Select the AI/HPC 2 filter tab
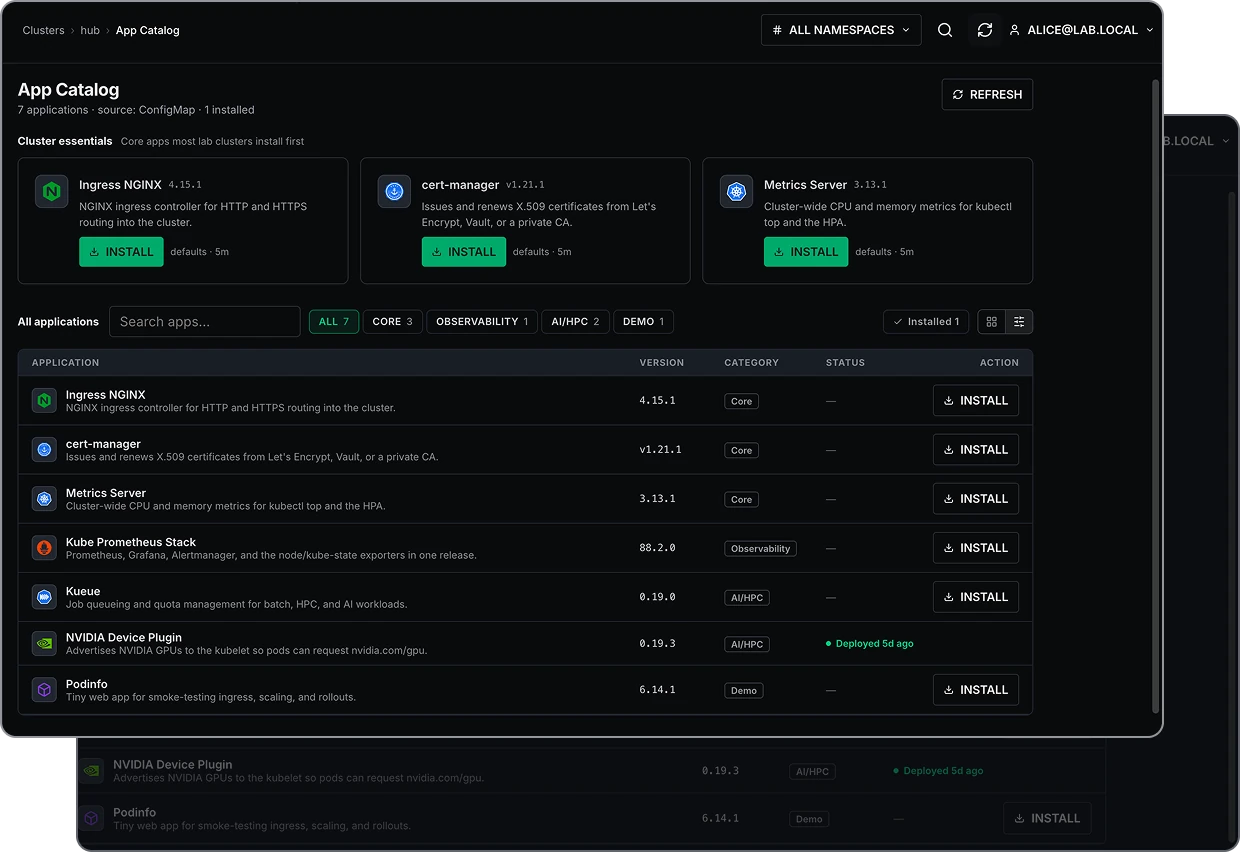Image resolution: width=1240 pixels, height=852 pixels. [x=575, y=321]
